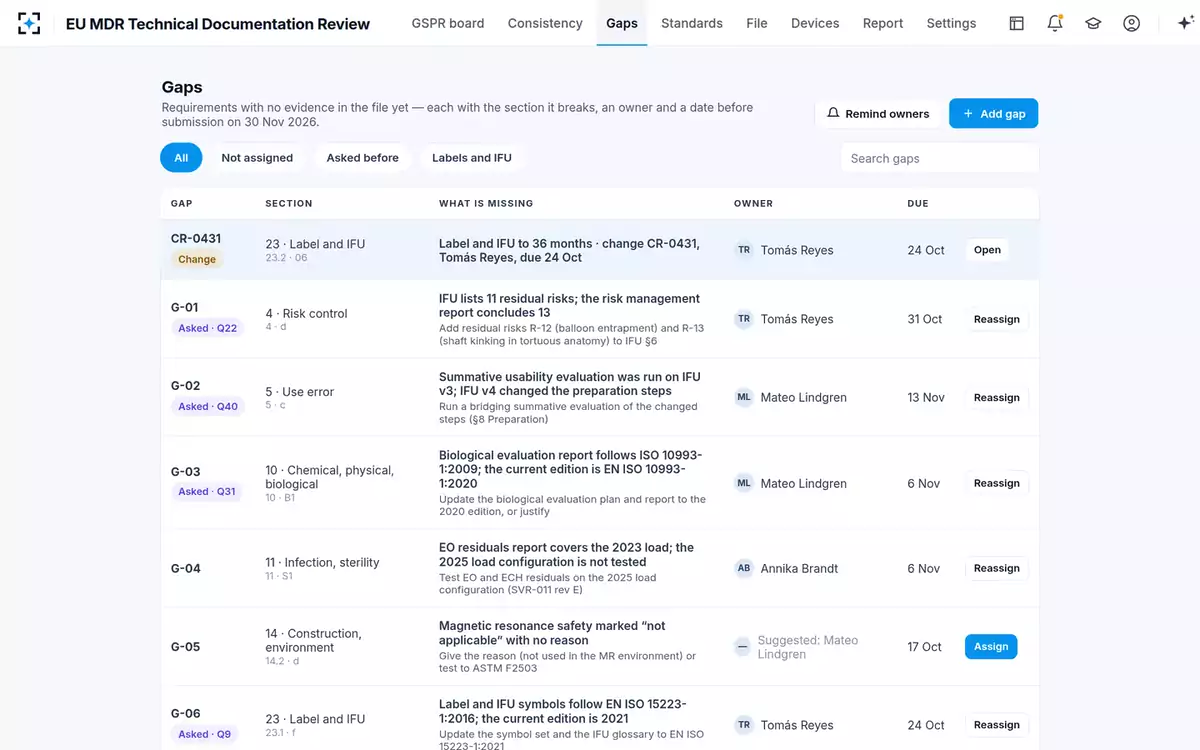Click the OWNER column header
The height and width of the screenshot is (750, 1200).
coord(753,203)
